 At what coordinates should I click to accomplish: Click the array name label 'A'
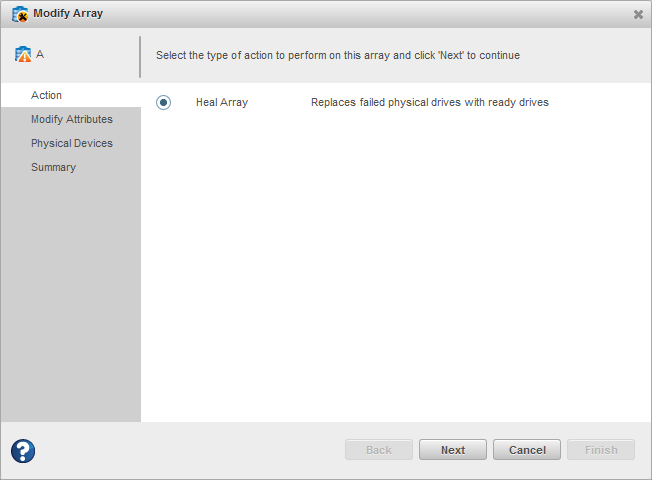(x=40, y=55)
